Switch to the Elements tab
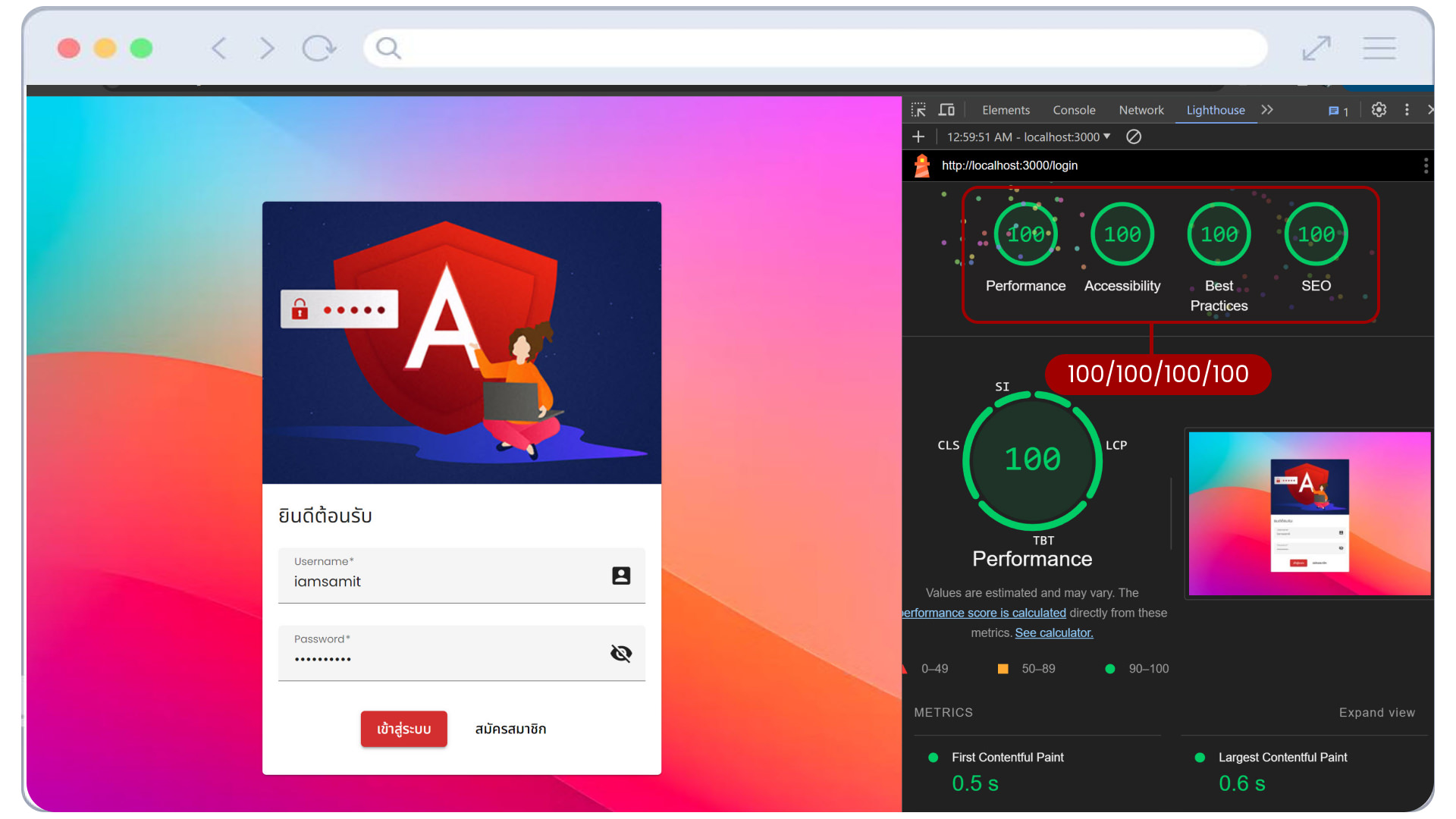Viewport: 1456px width, 819px height. coord(1006,110)
